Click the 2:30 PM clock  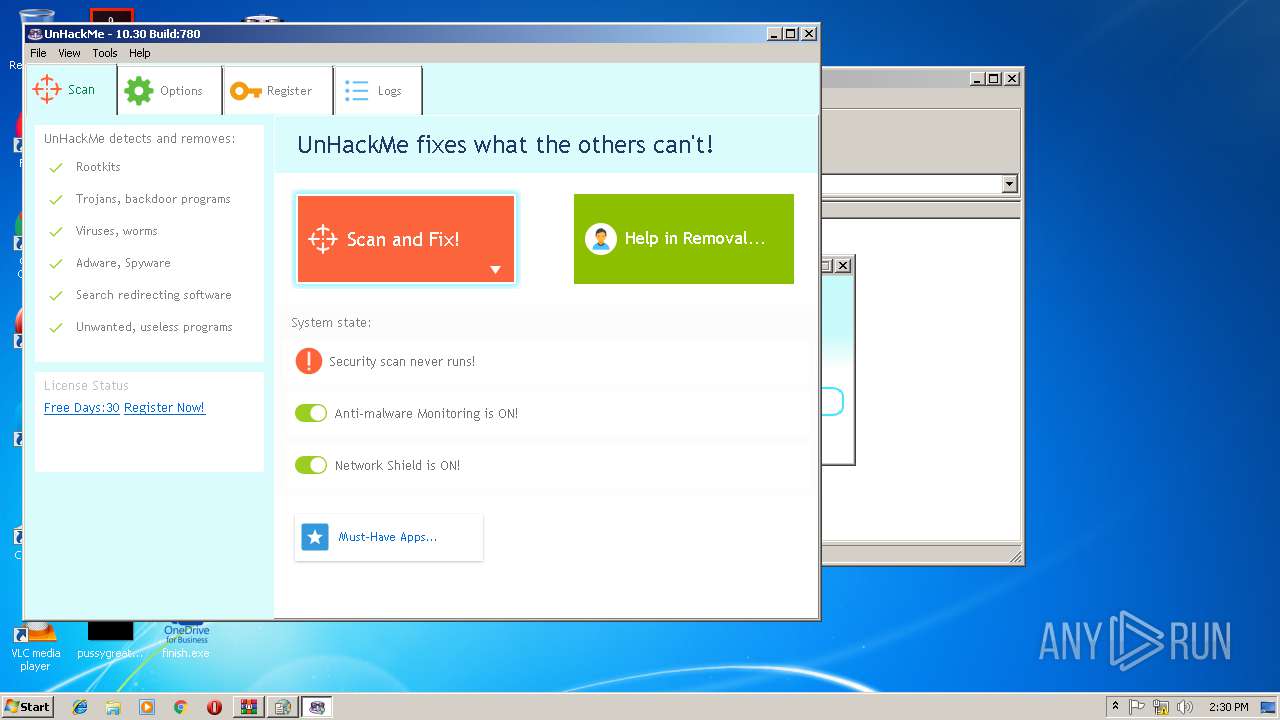1228,707
